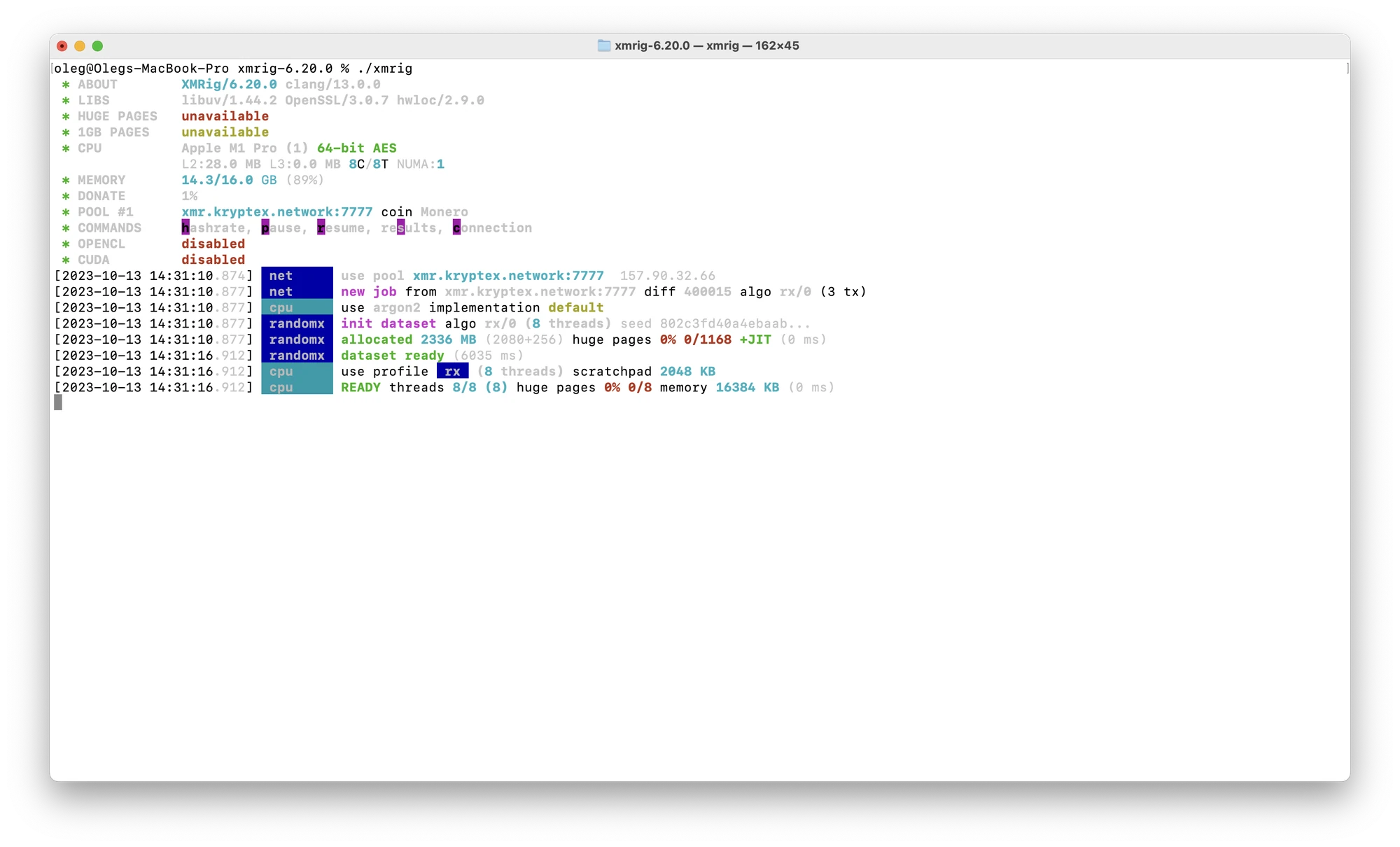Image resolution: width=1400 pixels, height=847 pixels.
Task: Click the pool address xmr.kryptex.network:7777 in POOL #1
Action: [x=276, y=212]
